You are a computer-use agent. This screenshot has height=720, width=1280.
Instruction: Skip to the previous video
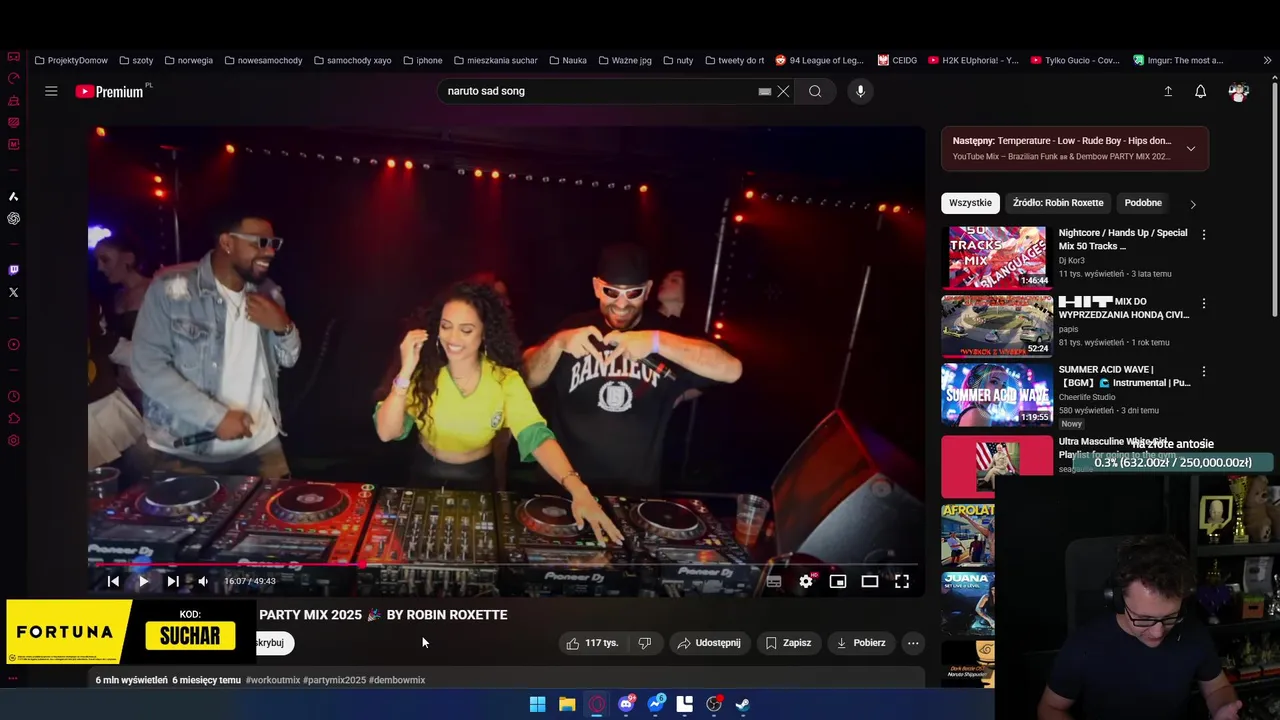tap(113, 581)
